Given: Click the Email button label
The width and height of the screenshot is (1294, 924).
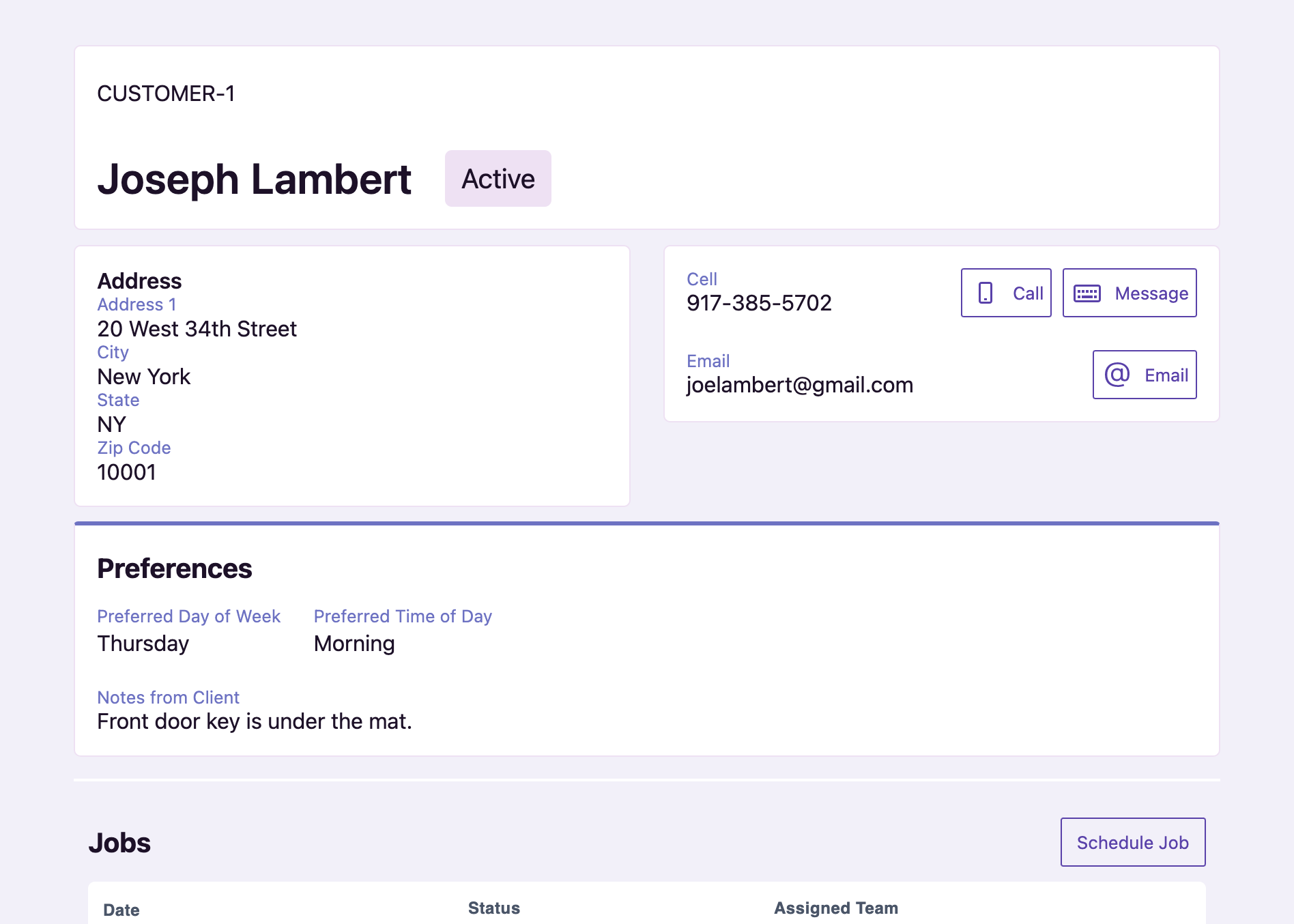Looking at the screenshot, I should [1166, 375].
